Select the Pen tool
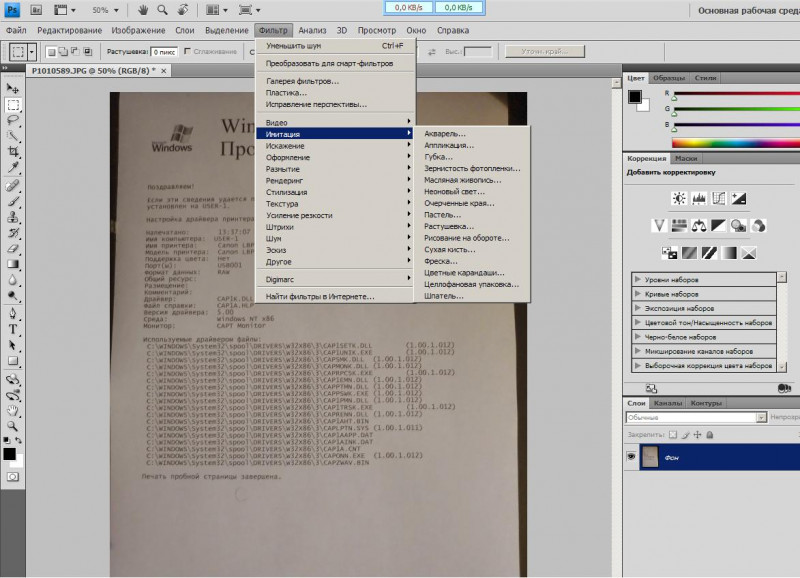The height and width of the screenshot is (578, 800). (x=13, y=313)
